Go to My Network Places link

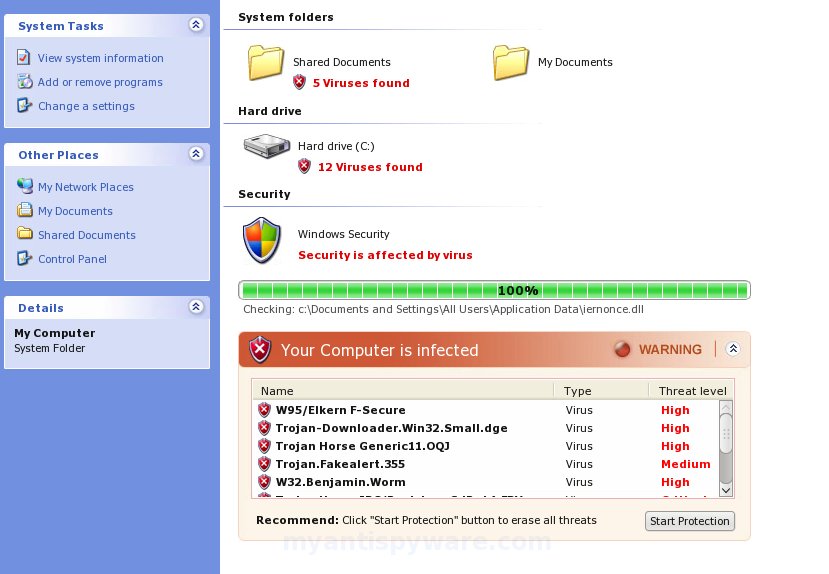coord(86,187)
